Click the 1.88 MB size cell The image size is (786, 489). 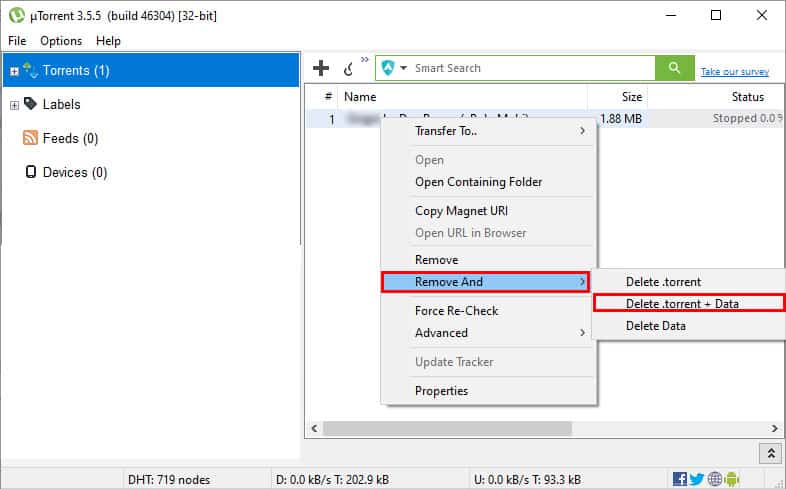pyautogui.click(x=621, y=119)
